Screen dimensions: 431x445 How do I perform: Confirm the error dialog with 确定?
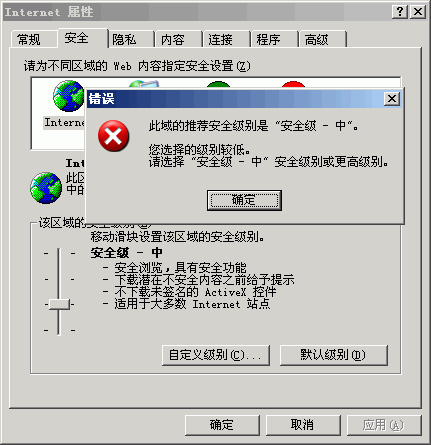pos(244,200)
